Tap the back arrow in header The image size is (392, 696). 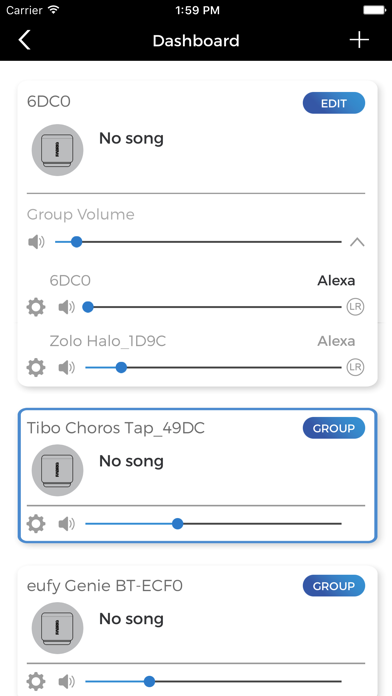point(24,40)
